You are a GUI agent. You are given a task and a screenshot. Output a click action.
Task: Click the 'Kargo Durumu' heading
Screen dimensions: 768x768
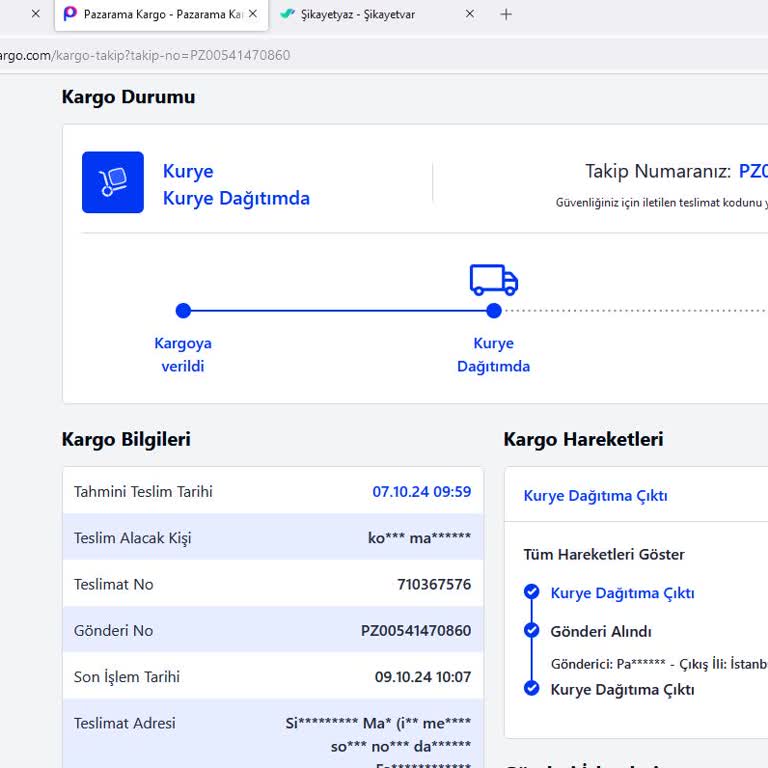coord(128,97)
